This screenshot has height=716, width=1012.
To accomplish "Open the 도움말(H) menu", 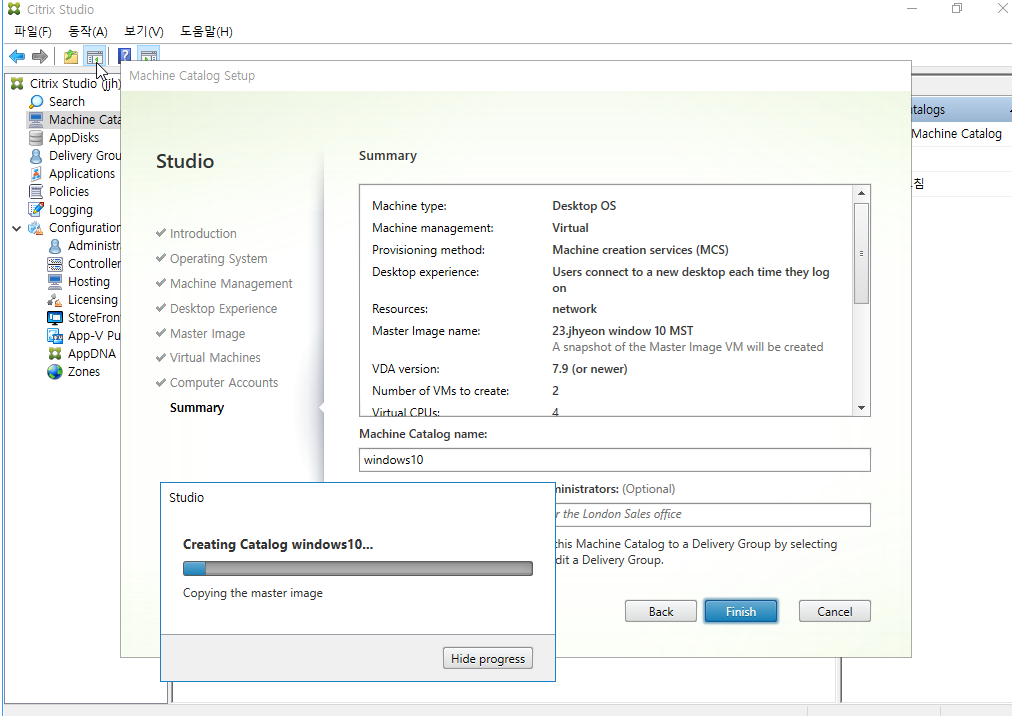I will [x=207, y=31].
